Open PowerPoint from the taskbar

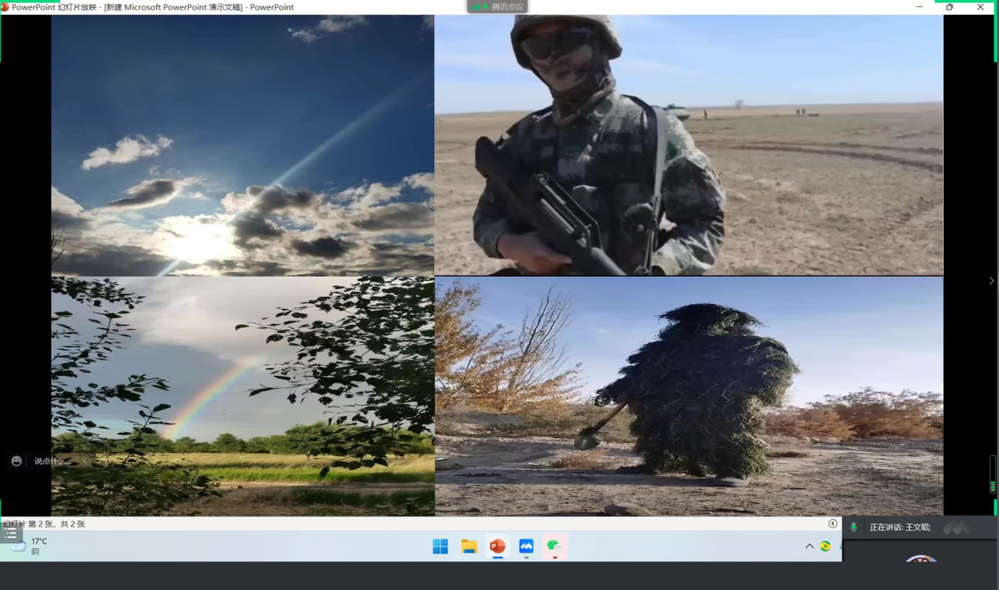click(497, 546)
